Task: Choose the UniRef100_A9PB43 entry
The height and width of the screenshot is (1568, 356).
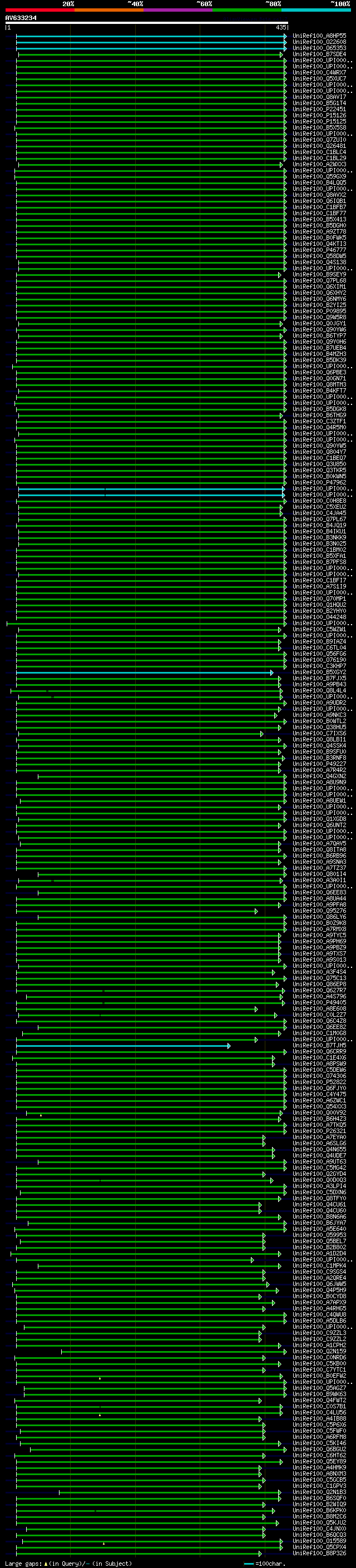Action: [x=319, y=684]
